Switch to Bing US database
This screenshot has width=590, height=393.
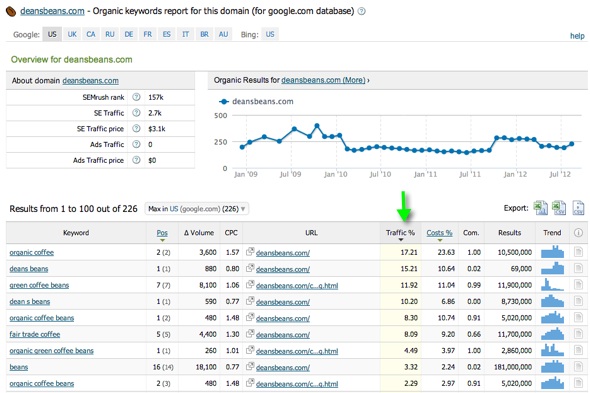pos(270,34)
